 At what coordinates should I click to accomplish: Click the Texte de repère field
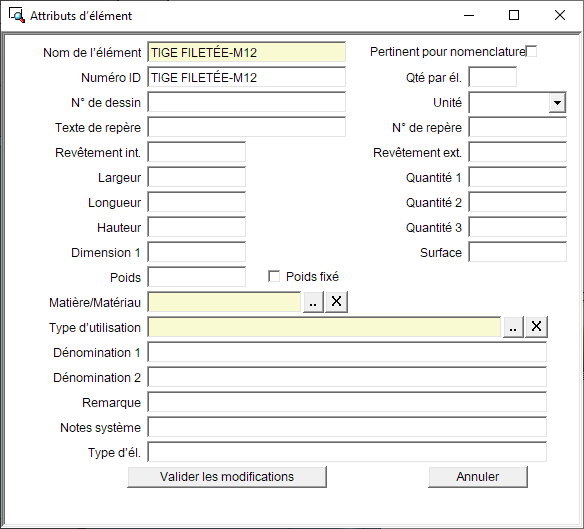click(x=247, y=127)
